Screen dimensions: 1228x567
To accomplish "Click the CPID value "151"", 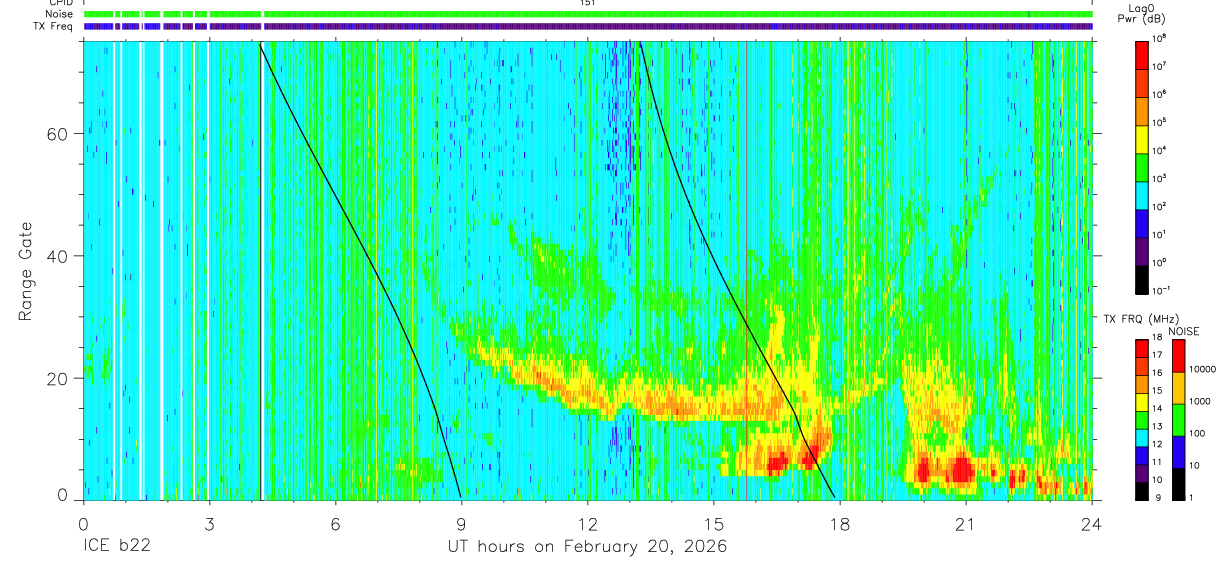I will [x=588, y=3].
